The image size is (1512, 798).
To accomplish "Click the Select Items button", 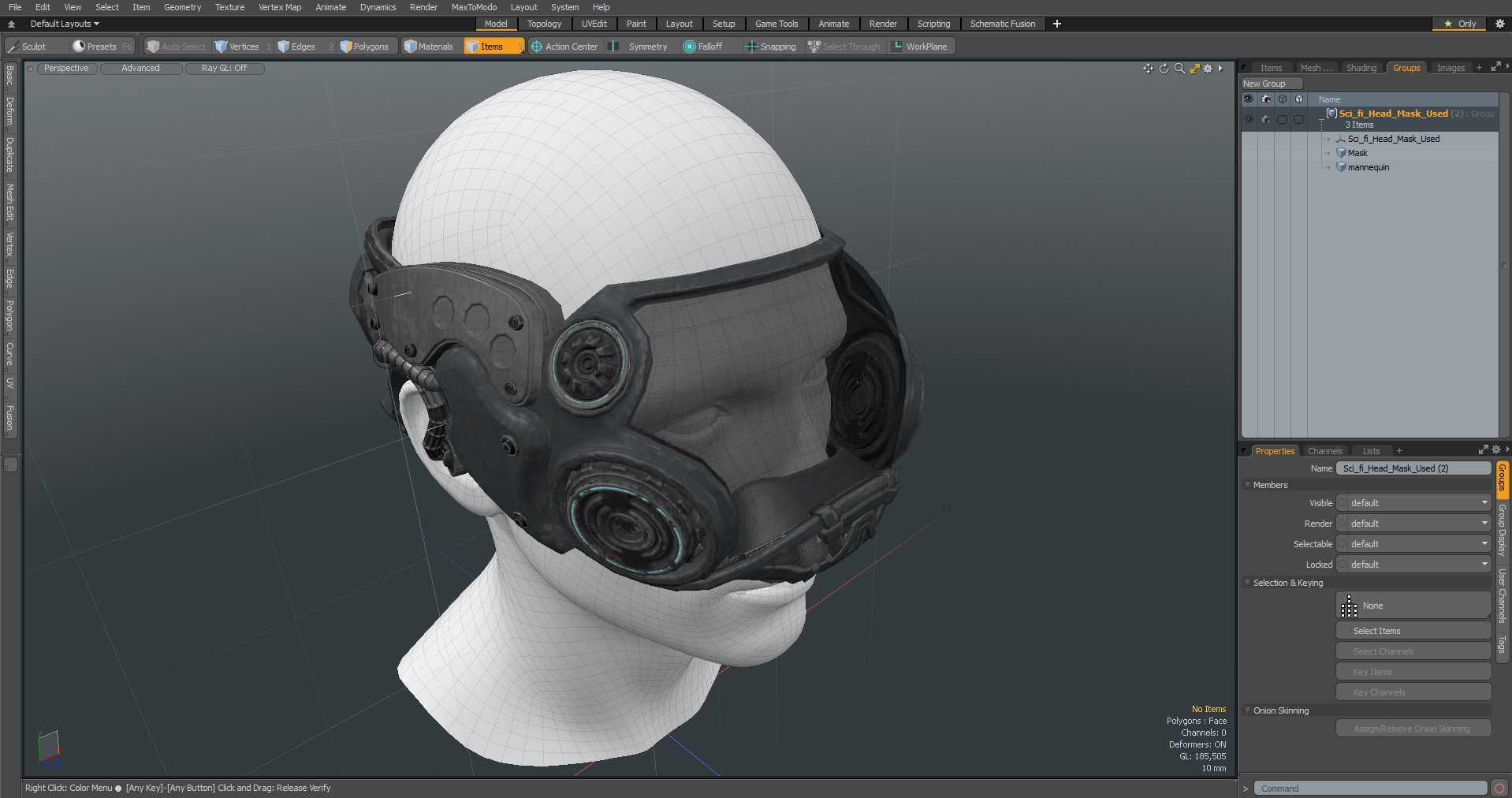I will click(x=1413, y=631).
